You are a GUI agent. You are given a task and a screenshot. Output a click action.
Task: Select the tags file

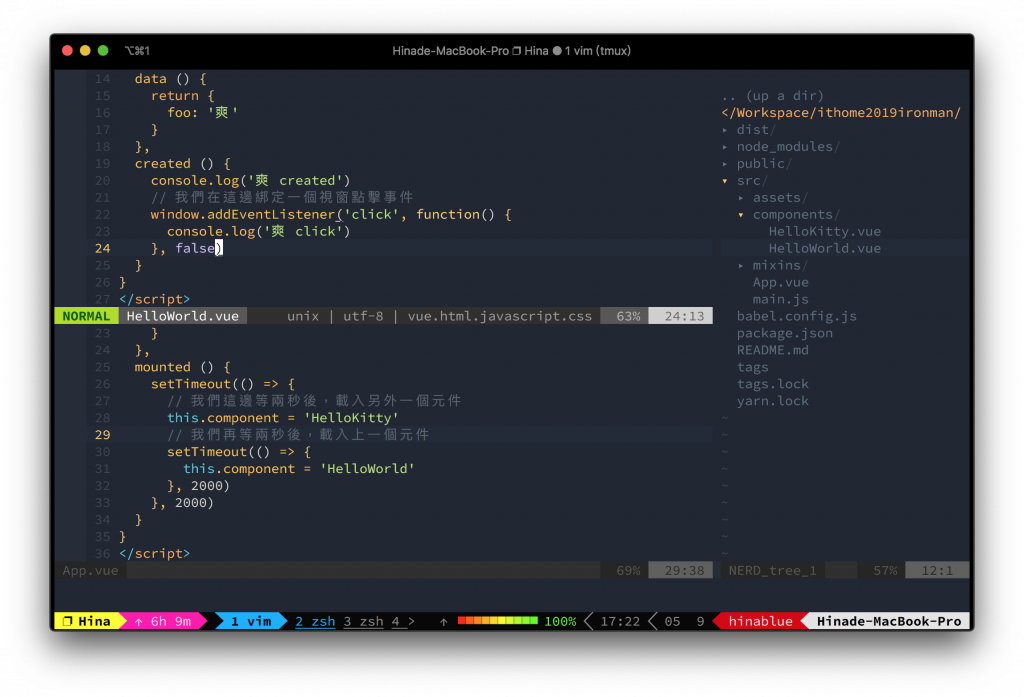752,367
